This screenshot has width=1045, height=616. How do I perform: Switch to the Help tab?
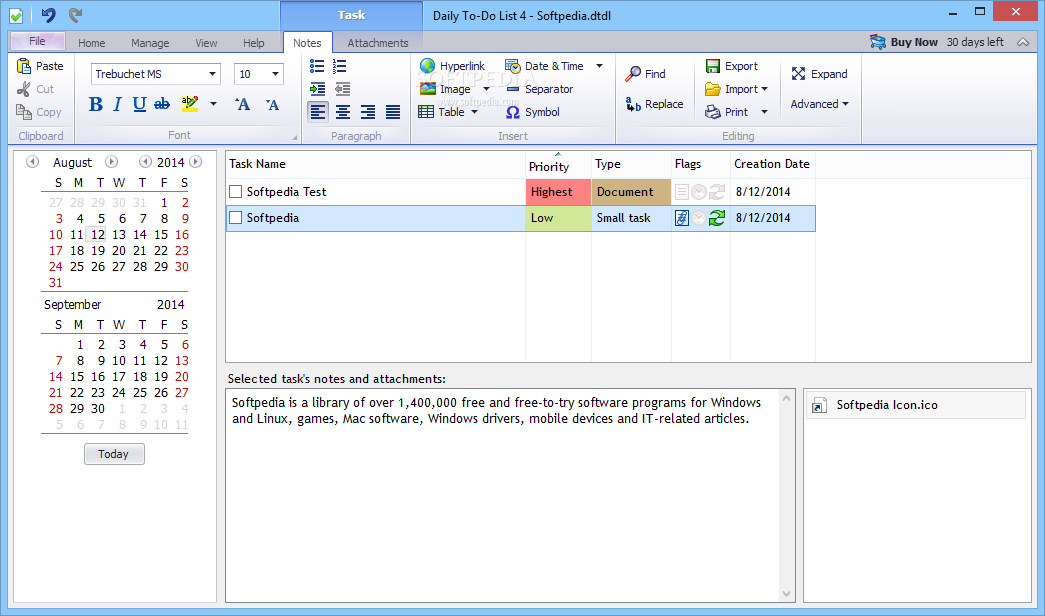click(253, 43)
